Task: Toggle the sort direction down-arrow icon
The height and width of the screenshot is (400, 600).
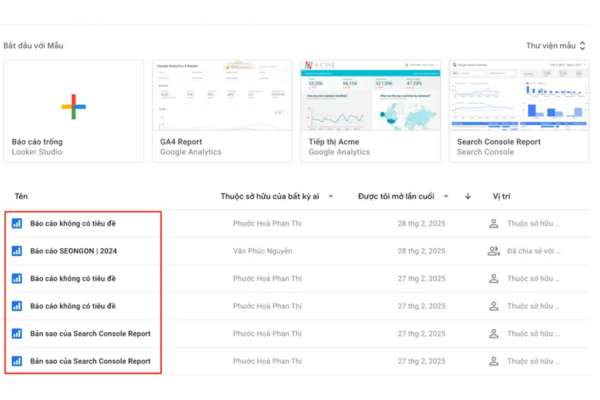Action: [468, 196]
